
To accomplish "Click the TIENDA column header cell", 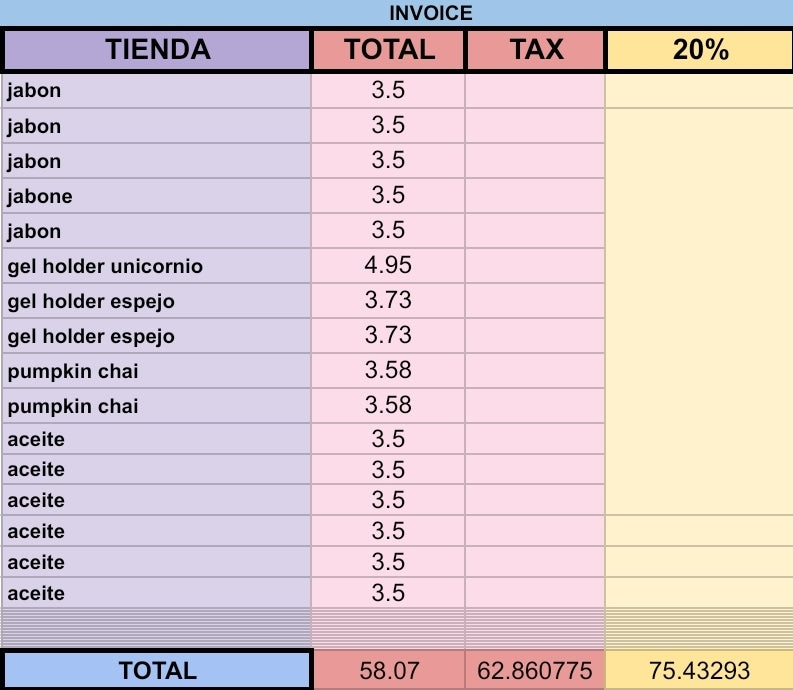I will pos(157,50).
